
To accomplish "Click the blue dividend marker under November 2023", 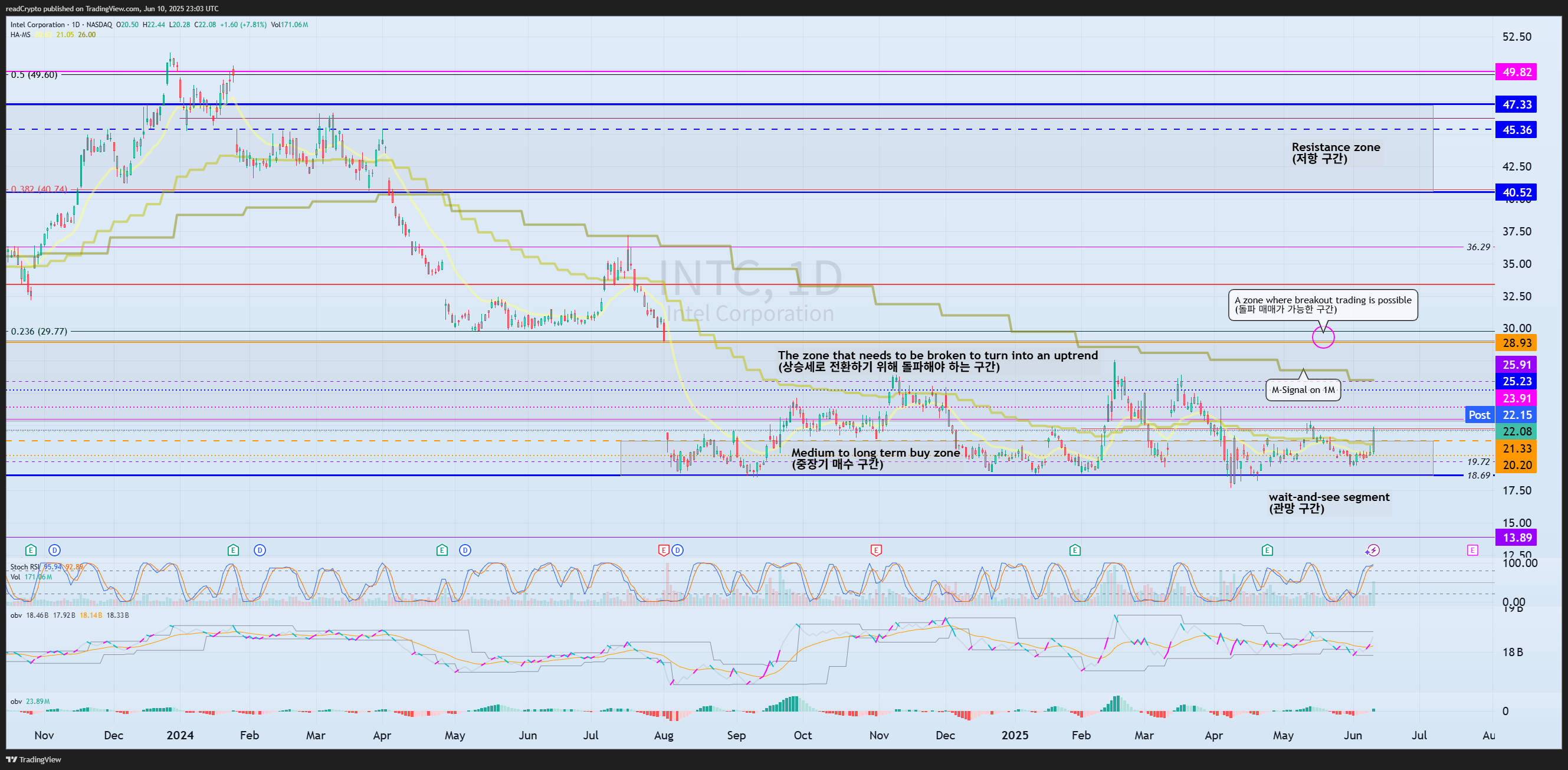I will tap(54, 551).
